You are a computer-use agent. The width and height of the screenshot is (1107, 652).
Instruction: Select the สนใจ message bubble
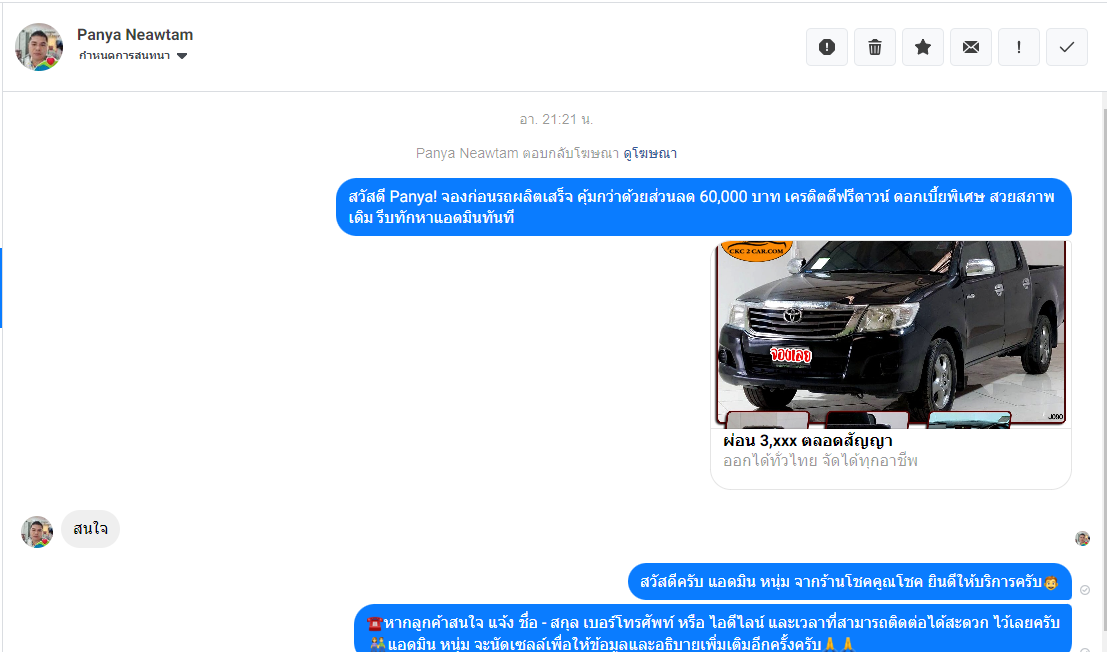90,529
